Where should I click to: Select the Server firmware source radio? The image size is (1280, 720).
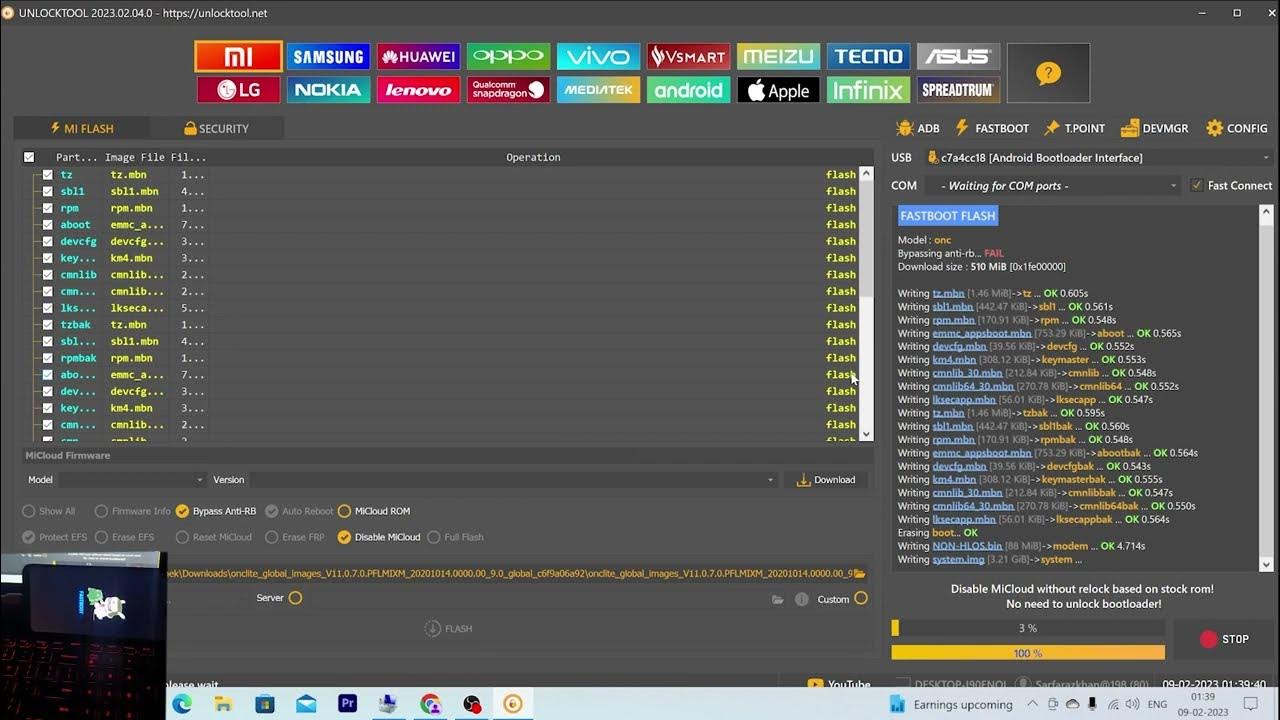click(295, 598)
